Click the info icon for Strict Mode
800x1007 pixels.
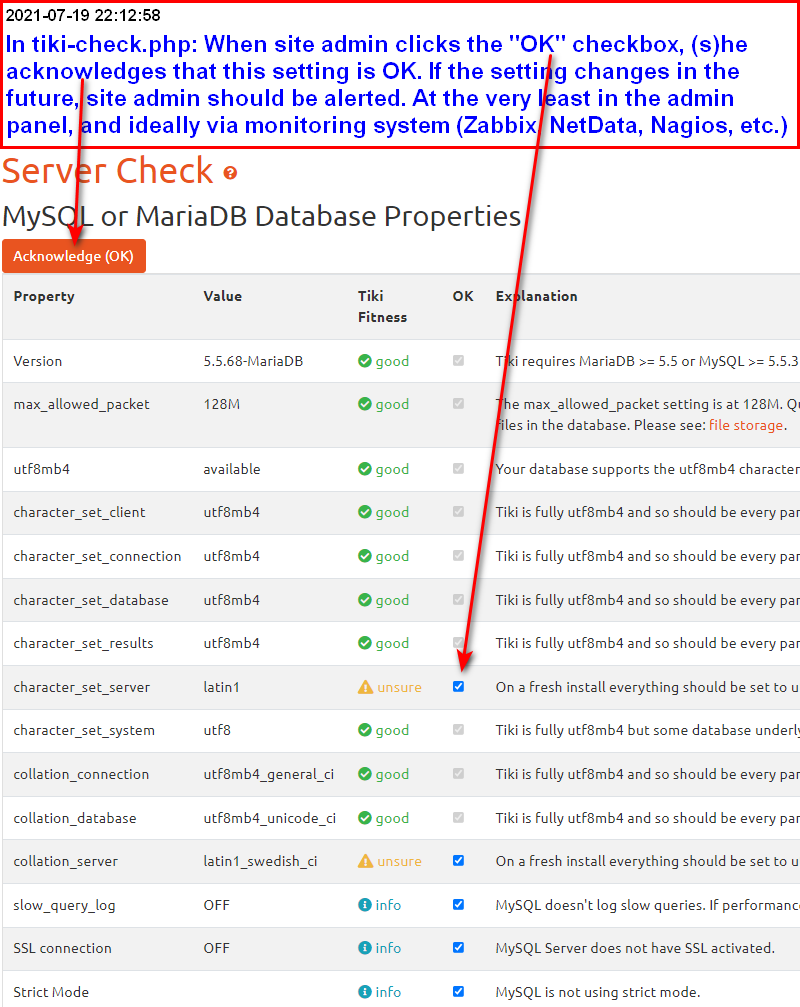(x=365, y=992)
